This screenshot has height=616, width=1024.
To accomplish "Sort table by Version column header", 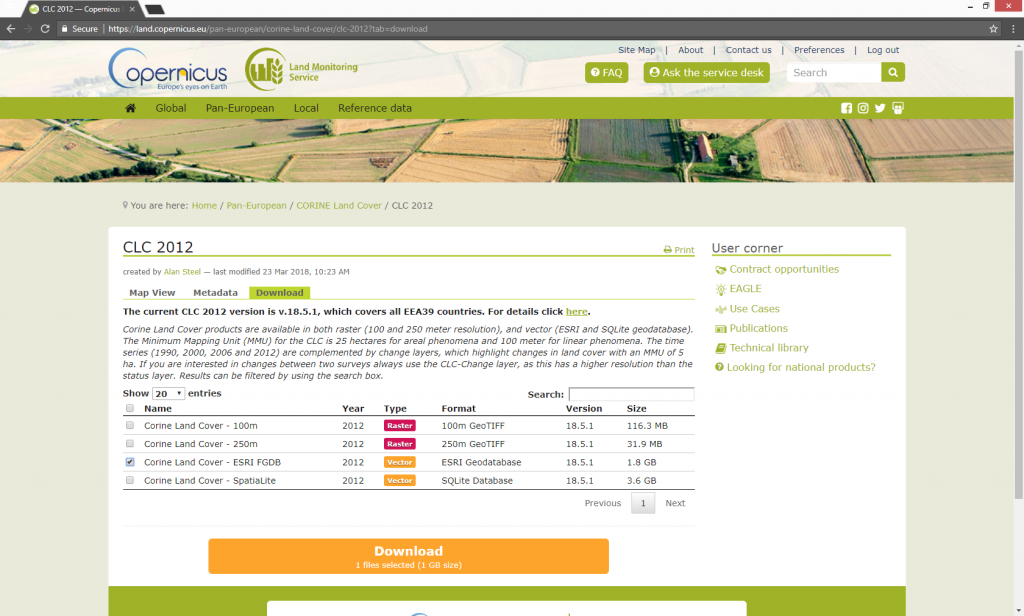I will point(584,408).
